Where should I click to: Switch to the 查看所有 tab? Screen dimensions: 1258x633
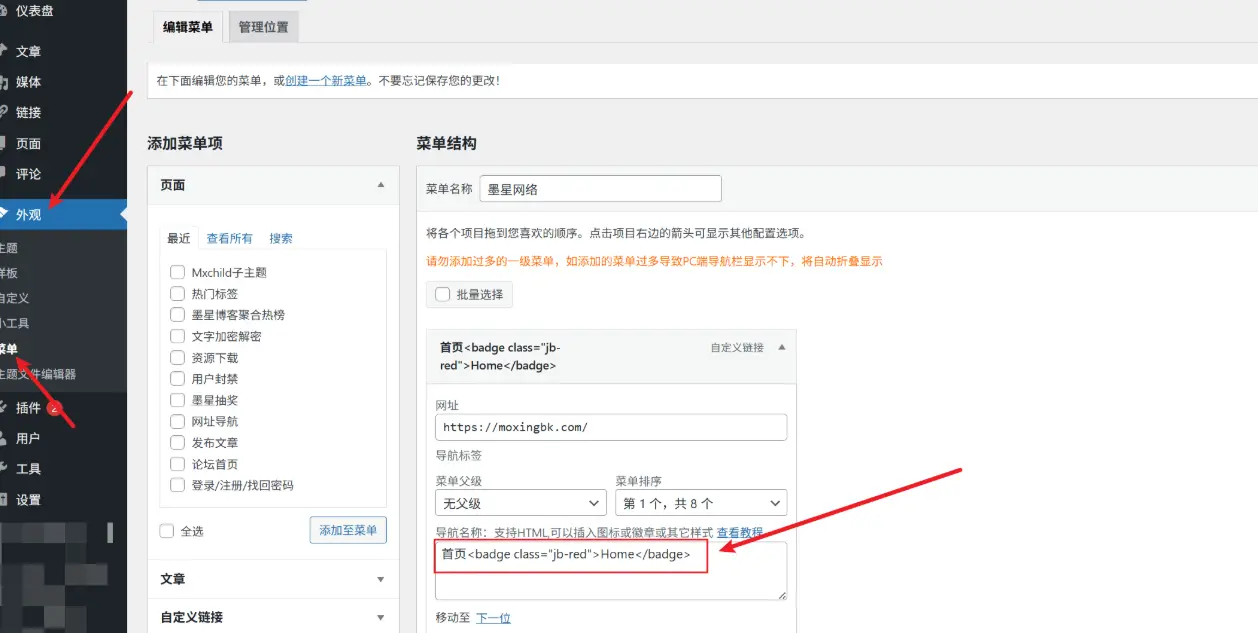tap(229, 238)
